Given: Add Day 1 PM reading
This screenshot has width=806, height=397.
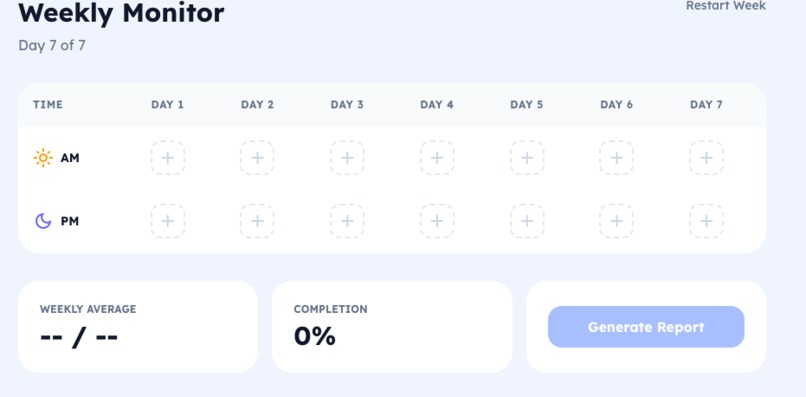Looking at the screenshot, I should [x=168, y=221].
